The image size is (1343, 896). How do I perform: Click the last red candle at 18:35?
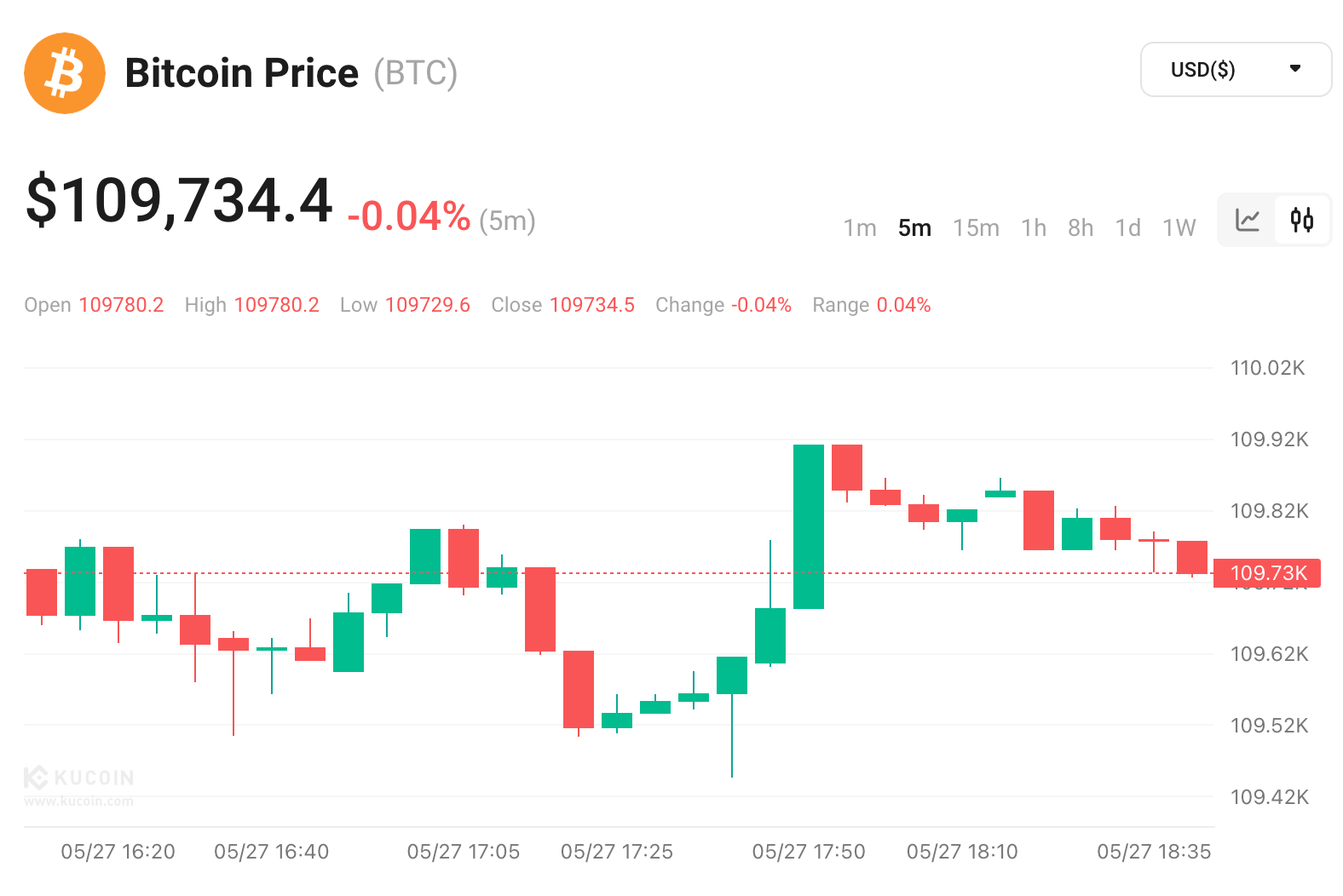(1192, 557)
